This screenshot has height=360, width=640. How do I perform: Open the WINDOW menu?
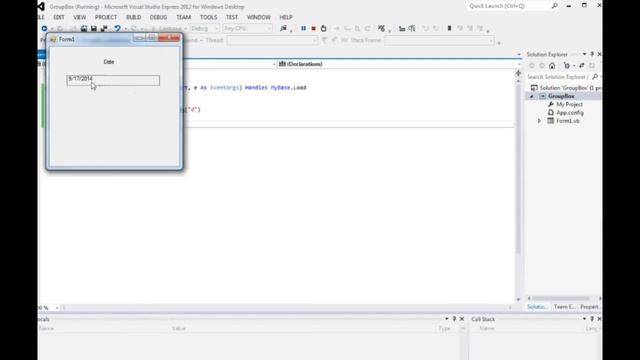(258, 17)
